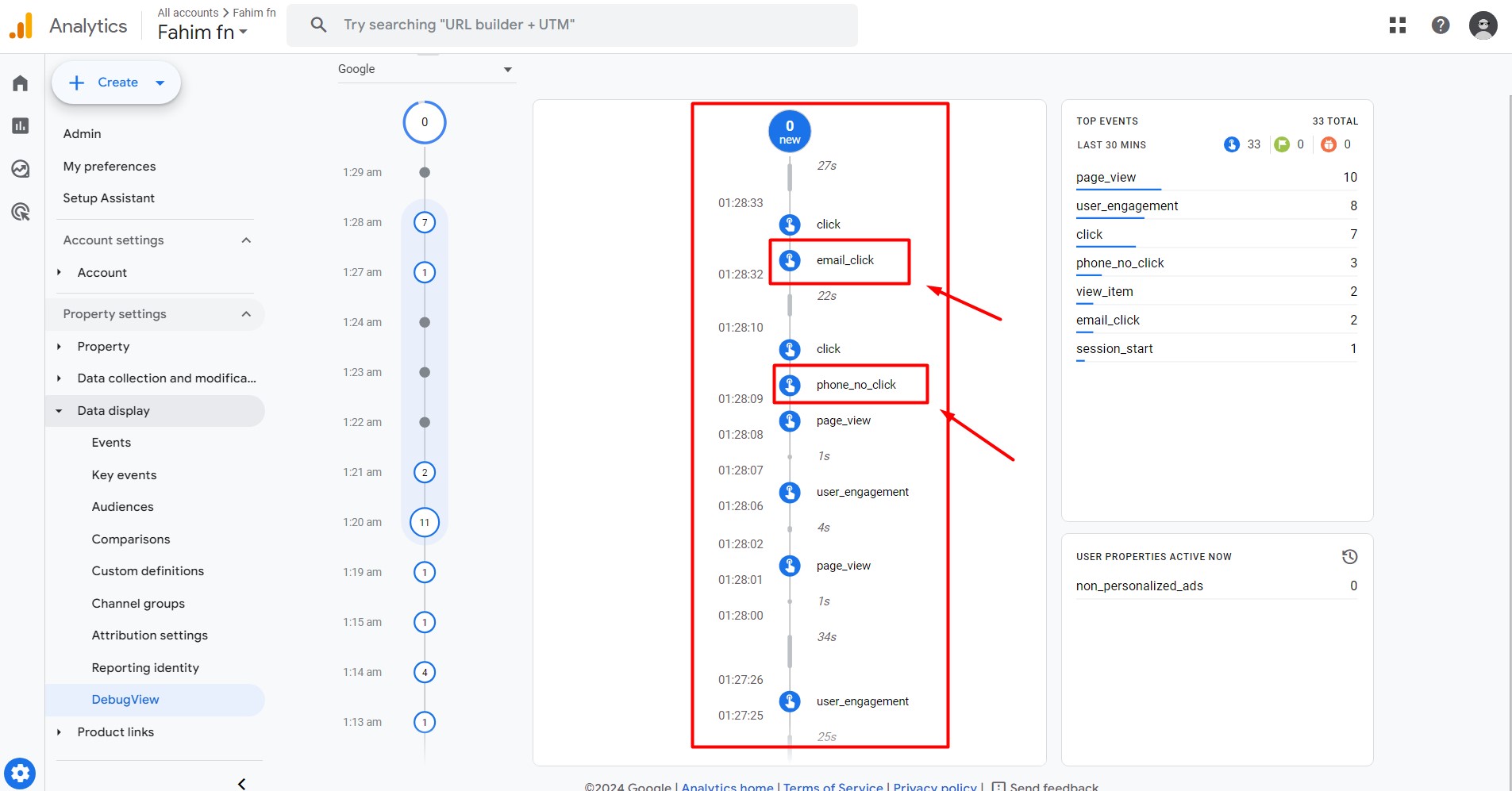Open the Home icon in left rail
Screen dimensions: 1512x791
pos(21,83)
